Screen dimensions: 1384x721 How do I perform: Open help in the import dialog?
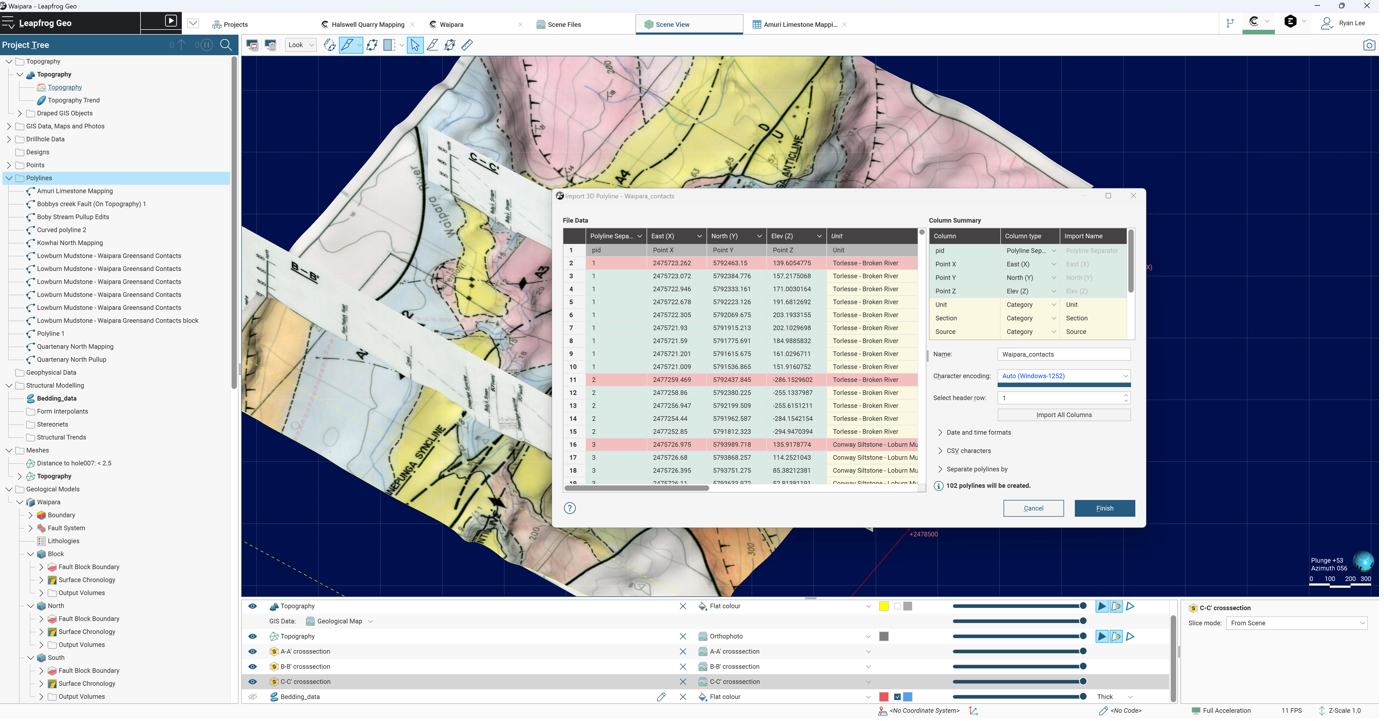click(570, 508)
